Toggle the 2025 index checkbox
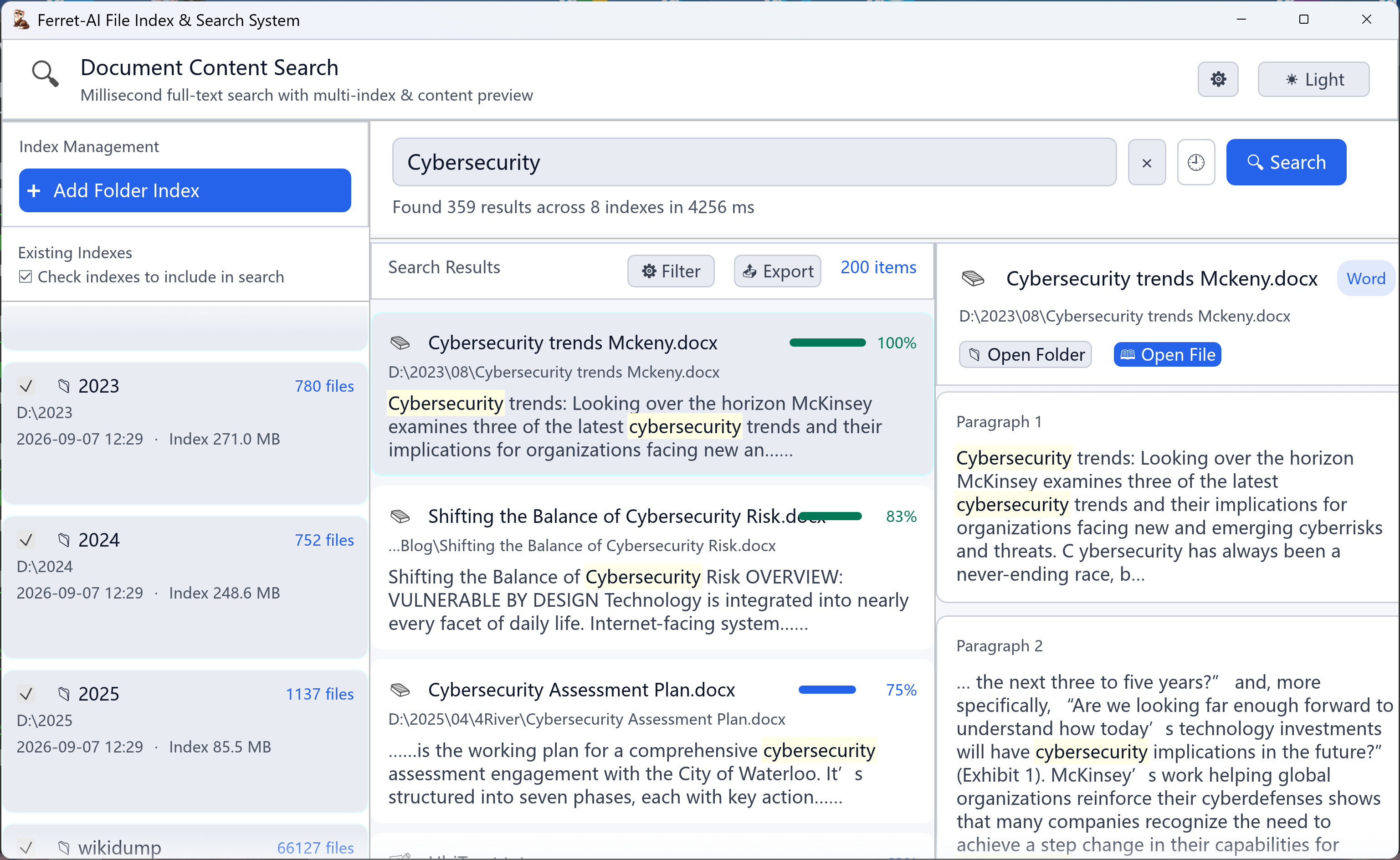Screen dimensions: 1400x860 [x=26, y=694]
